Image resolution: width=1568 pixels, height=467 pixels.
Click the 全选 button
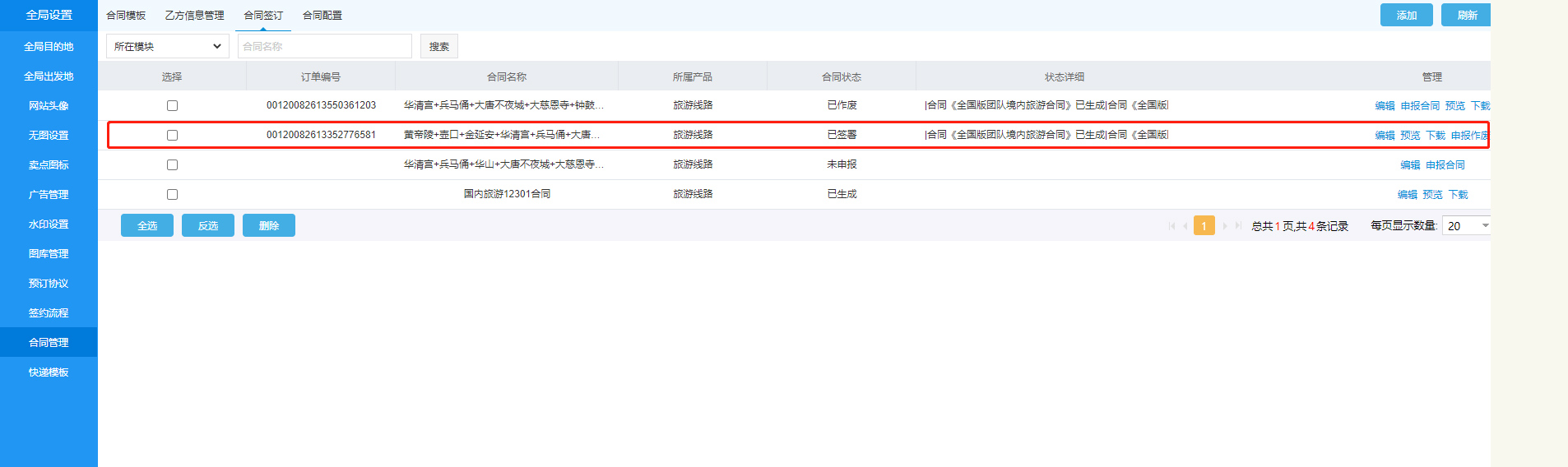[147, 225]
